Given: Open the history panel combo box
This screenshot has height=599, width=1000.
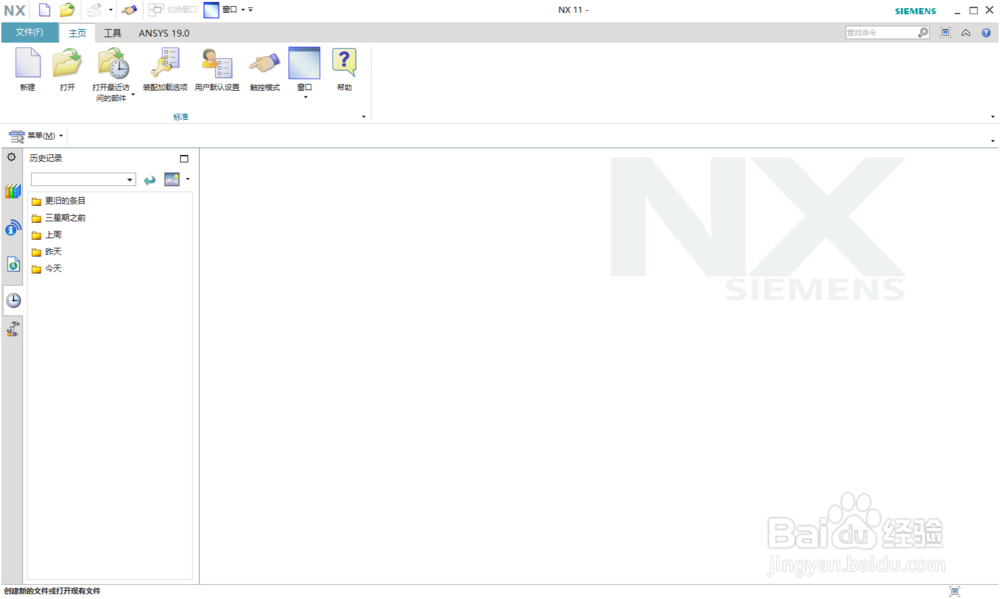Looking at the screenshot, I should point(84,179).
